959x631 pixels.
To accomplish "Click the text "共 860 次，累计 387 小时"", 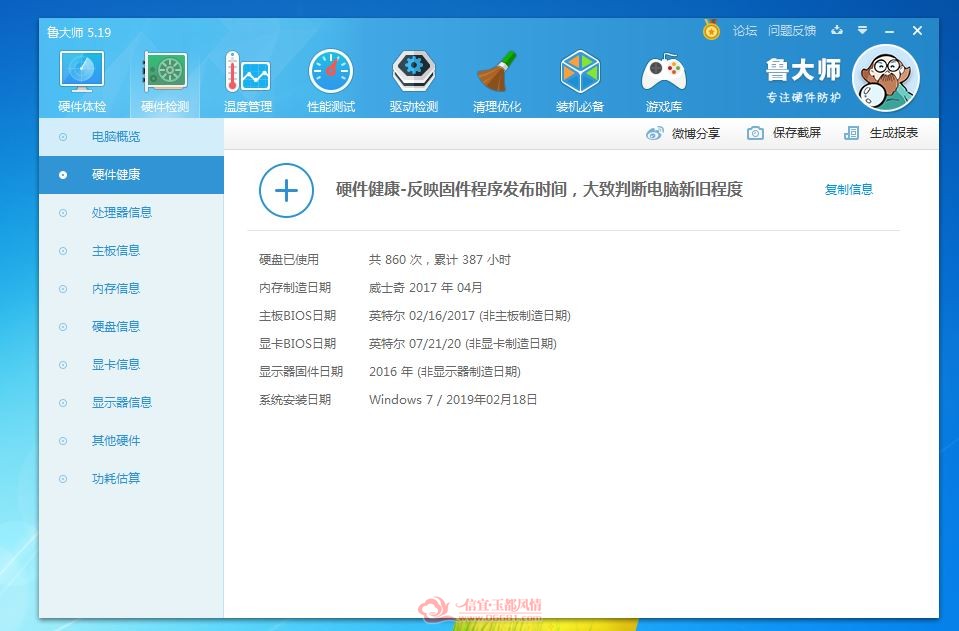I will (440, 260).
